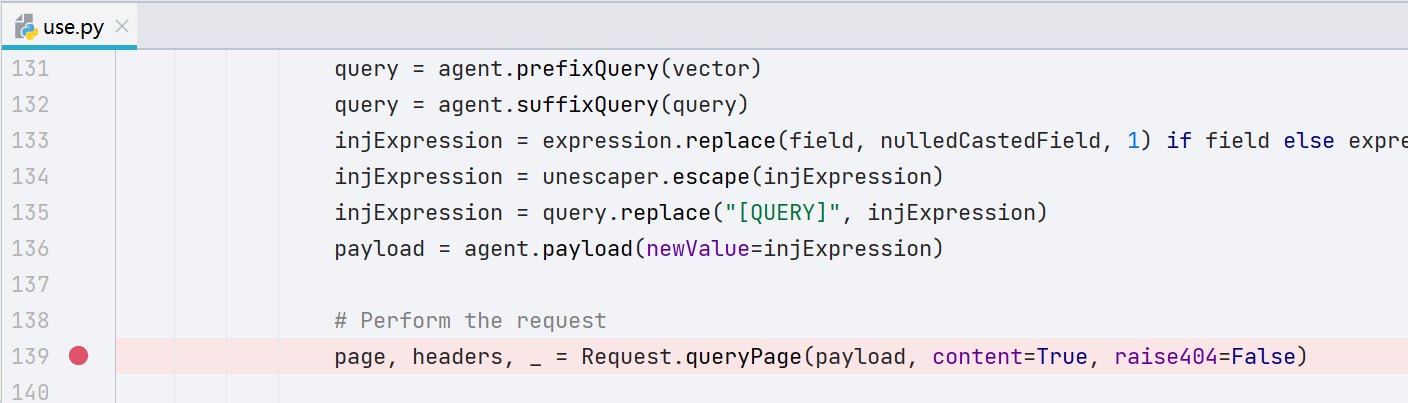The image size is (1408, 403).
Task: Click line number 131 in gutter
Action: tap(30, 69)
